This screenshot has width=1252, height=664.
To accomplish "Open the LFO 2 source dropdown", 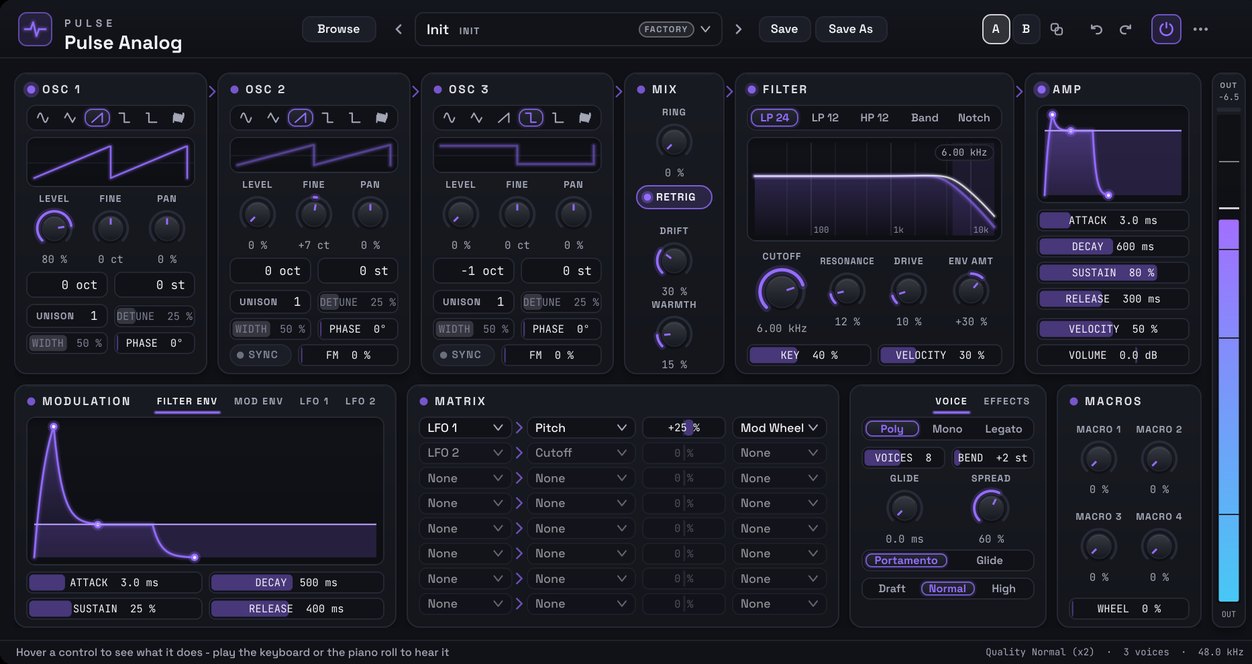I will (465, 453).
